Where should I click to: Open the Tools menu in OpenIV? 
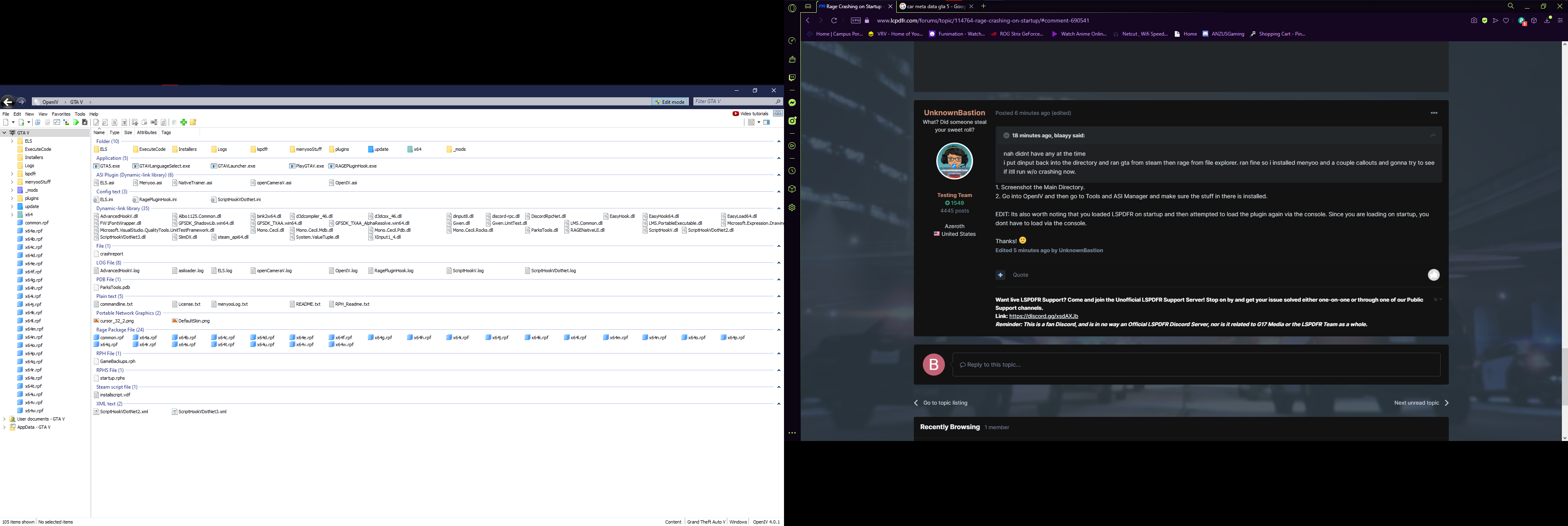click(80, 114)
